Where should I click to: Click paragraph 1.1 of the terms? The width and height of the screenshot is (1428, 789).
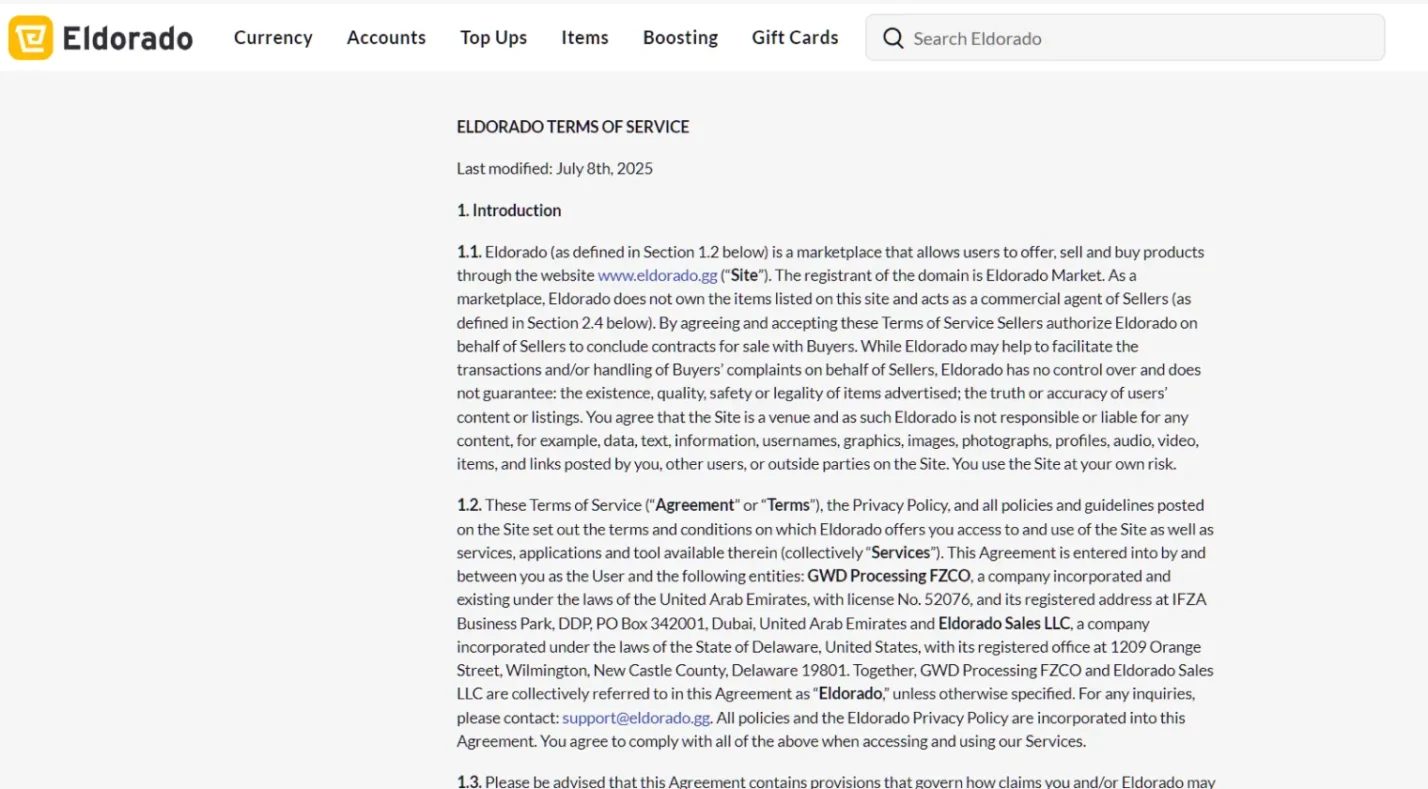pos(830,358)
